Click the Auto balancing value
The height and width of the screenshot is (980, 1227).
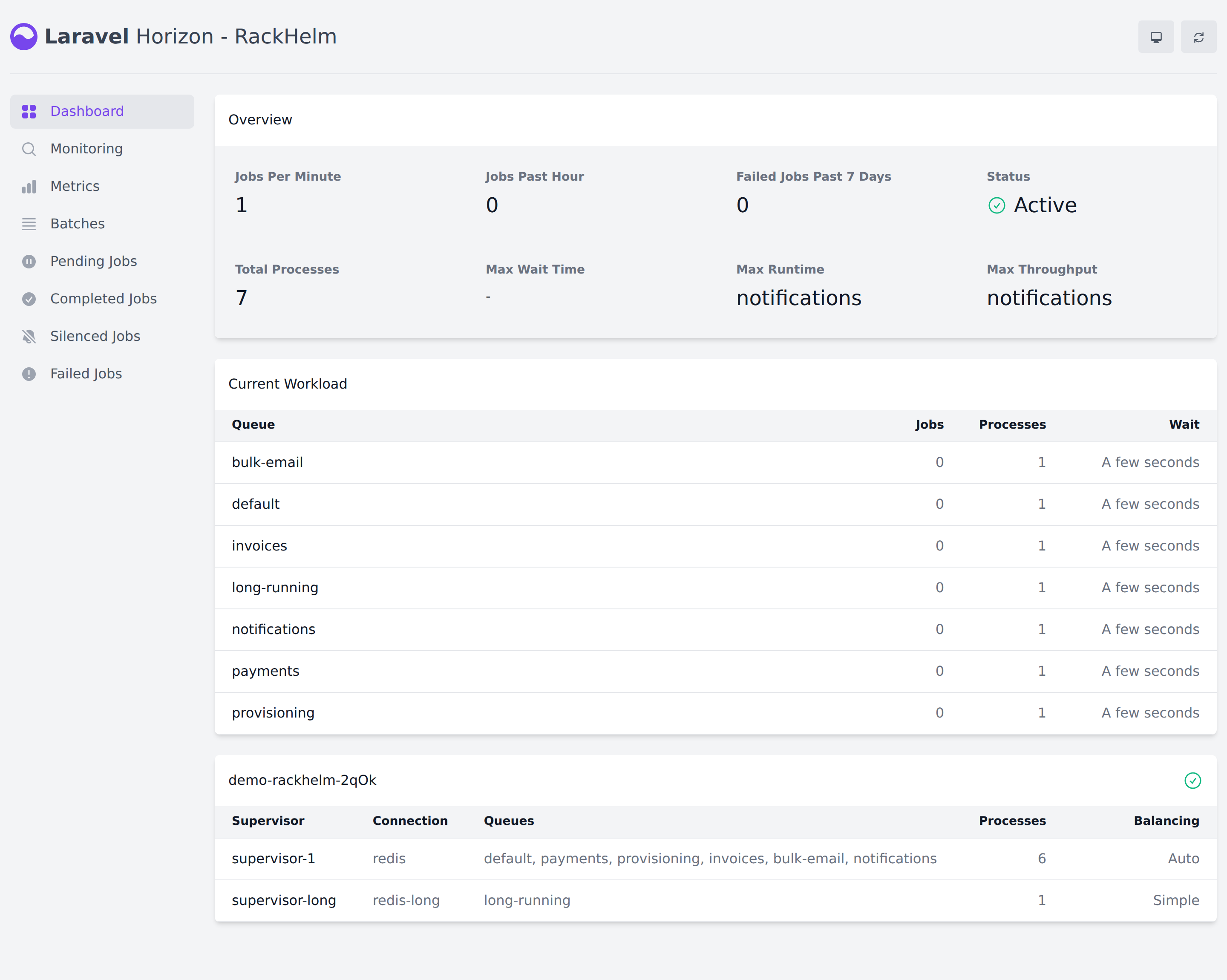tap(1183, 859)
